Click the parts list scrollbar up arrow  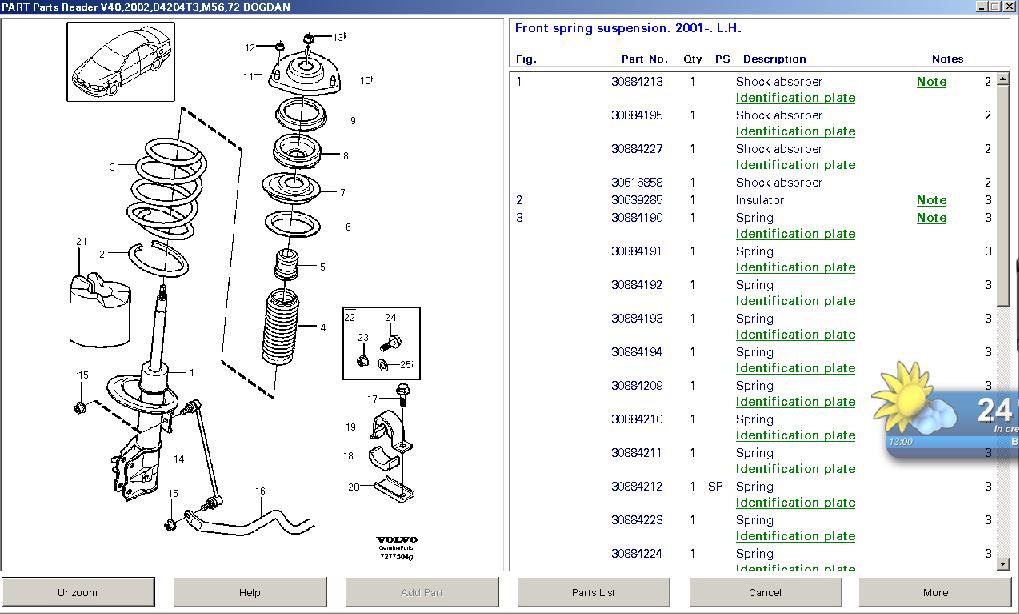pyautogui.click(x=1003, y=80)
